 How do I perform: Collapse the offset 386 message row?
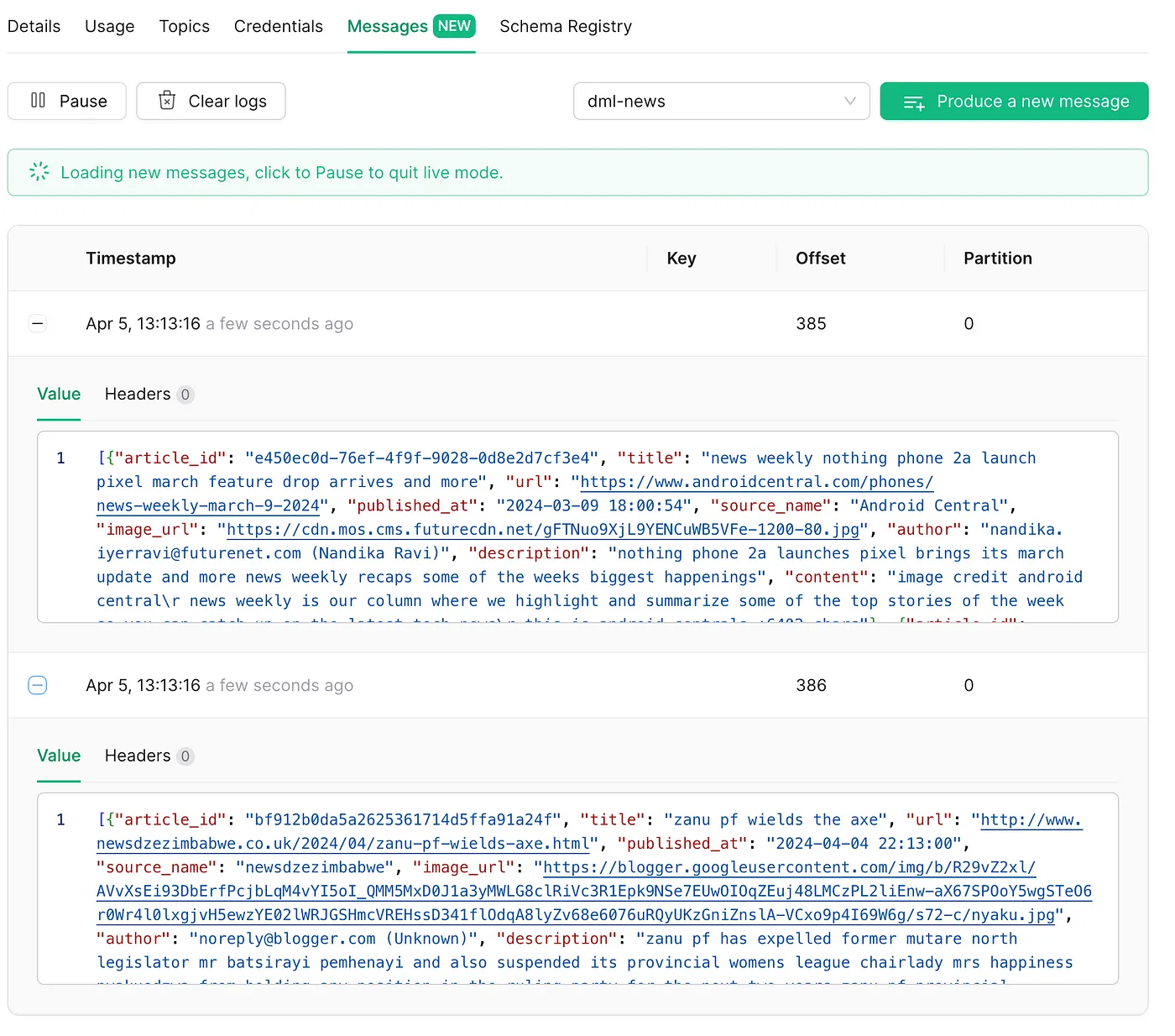pyautogui.click(x=38, y=686)
